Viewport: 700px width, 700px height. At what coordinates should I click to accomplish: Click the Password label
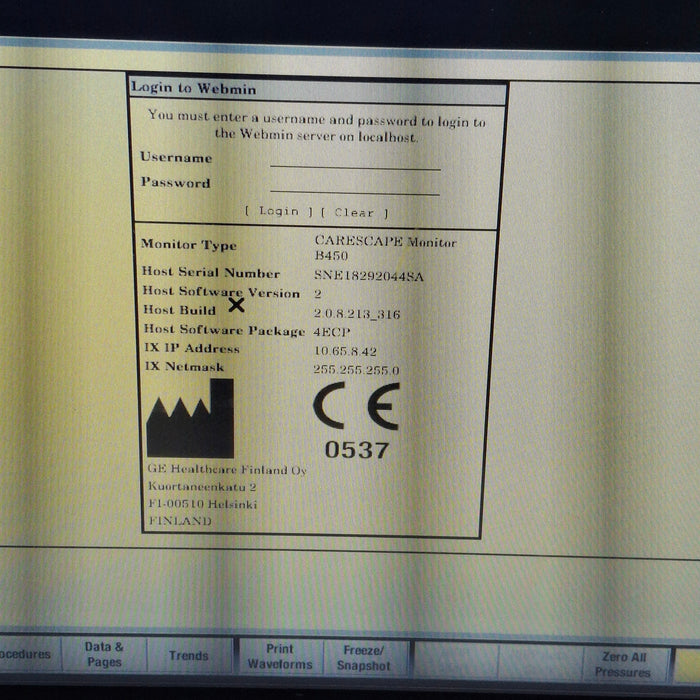176,182
